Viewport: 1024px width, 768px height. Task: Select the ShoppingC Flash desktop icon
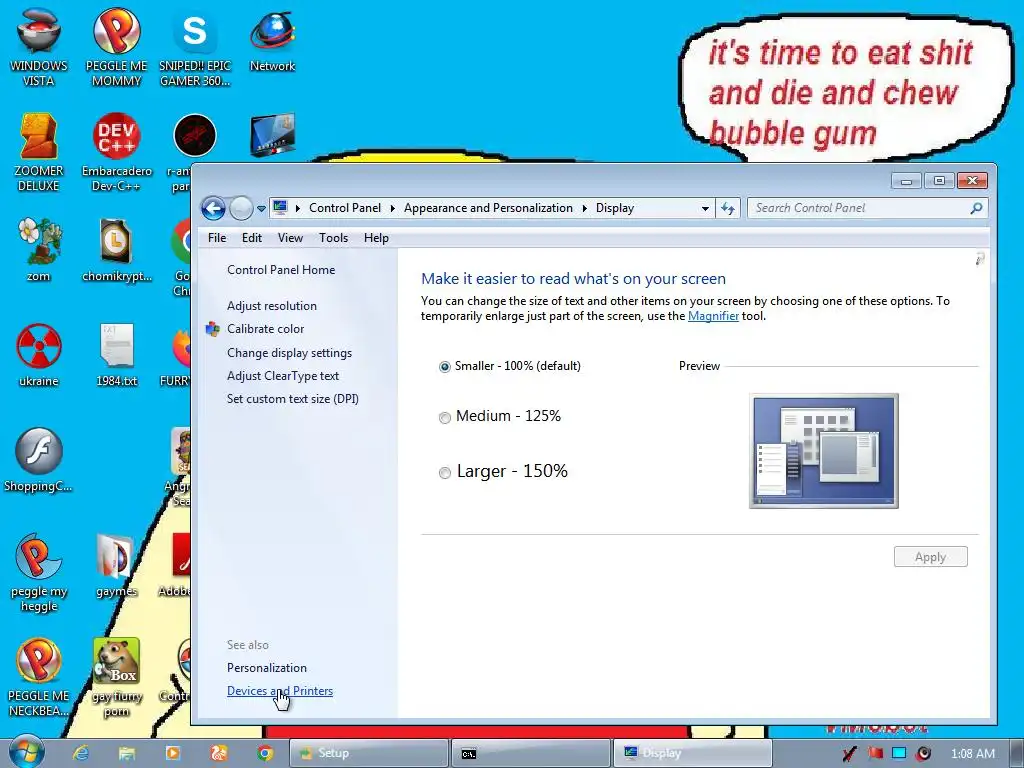point(39,460)
